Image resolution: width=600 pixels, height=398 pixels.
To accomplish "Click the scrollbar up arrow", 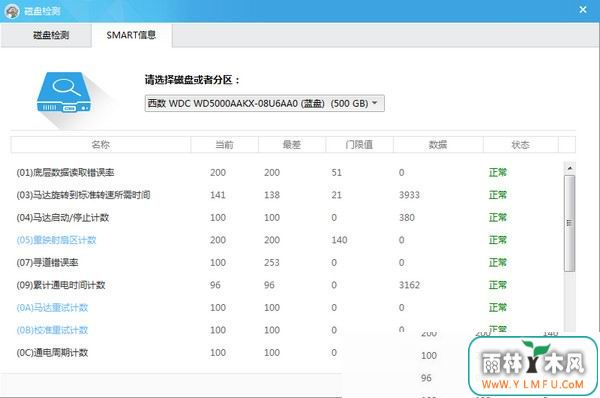I will 569,168.
